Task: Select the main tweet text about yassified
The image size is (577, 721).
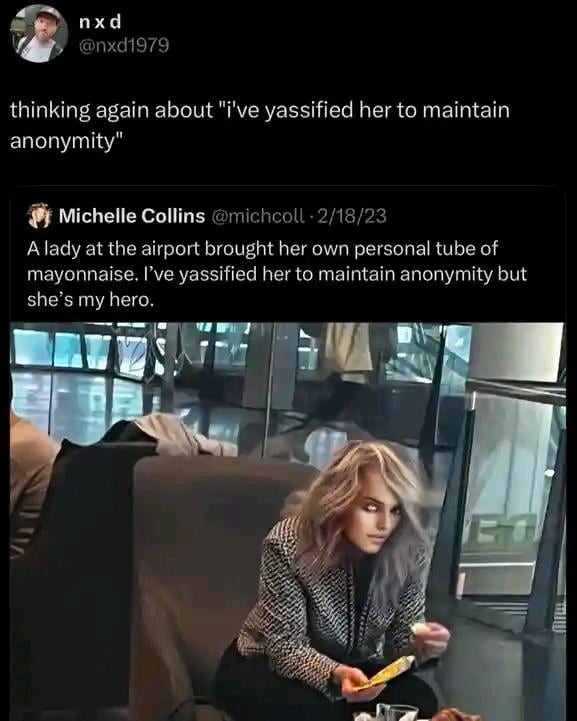Action: click(260, 126)
